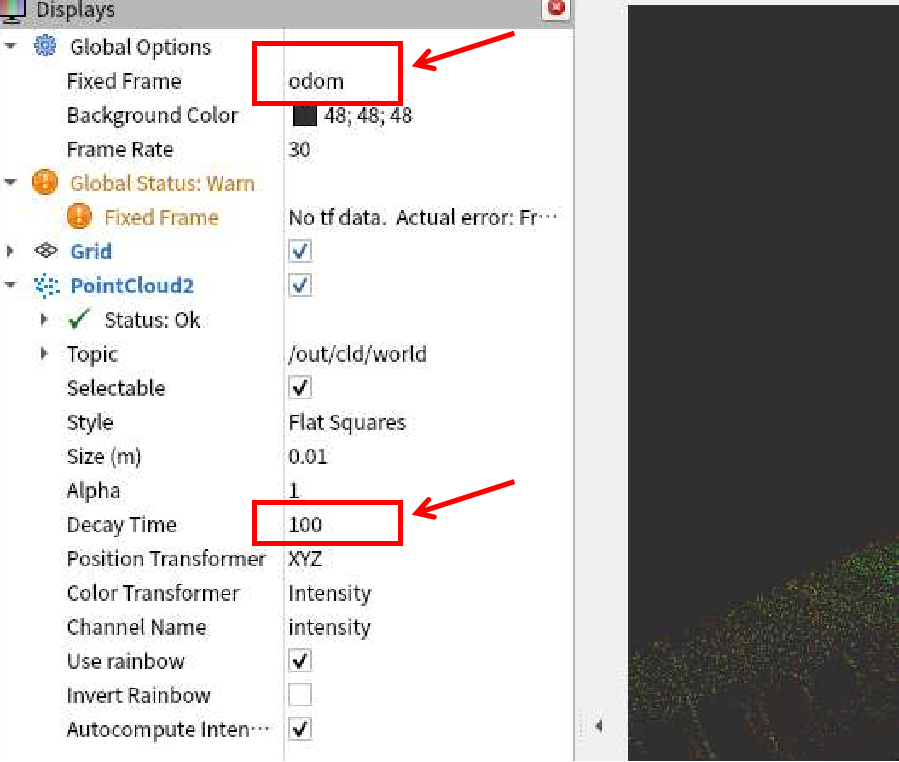Expand the Topic property row
This screenshot has width=899, height=762.
[44, 354]
